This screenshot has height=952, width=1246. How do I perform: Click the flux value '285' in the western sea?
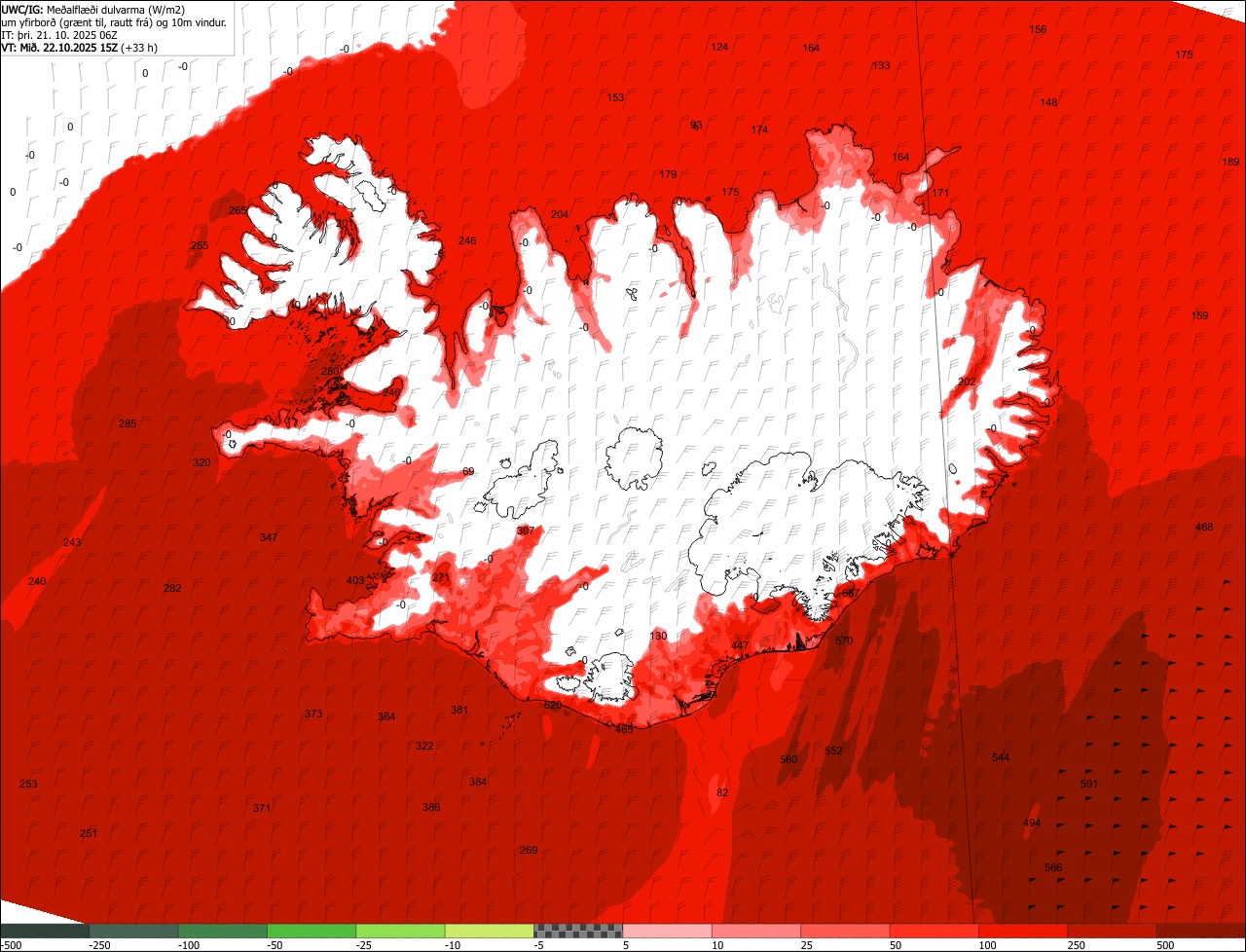click(128, 423)
